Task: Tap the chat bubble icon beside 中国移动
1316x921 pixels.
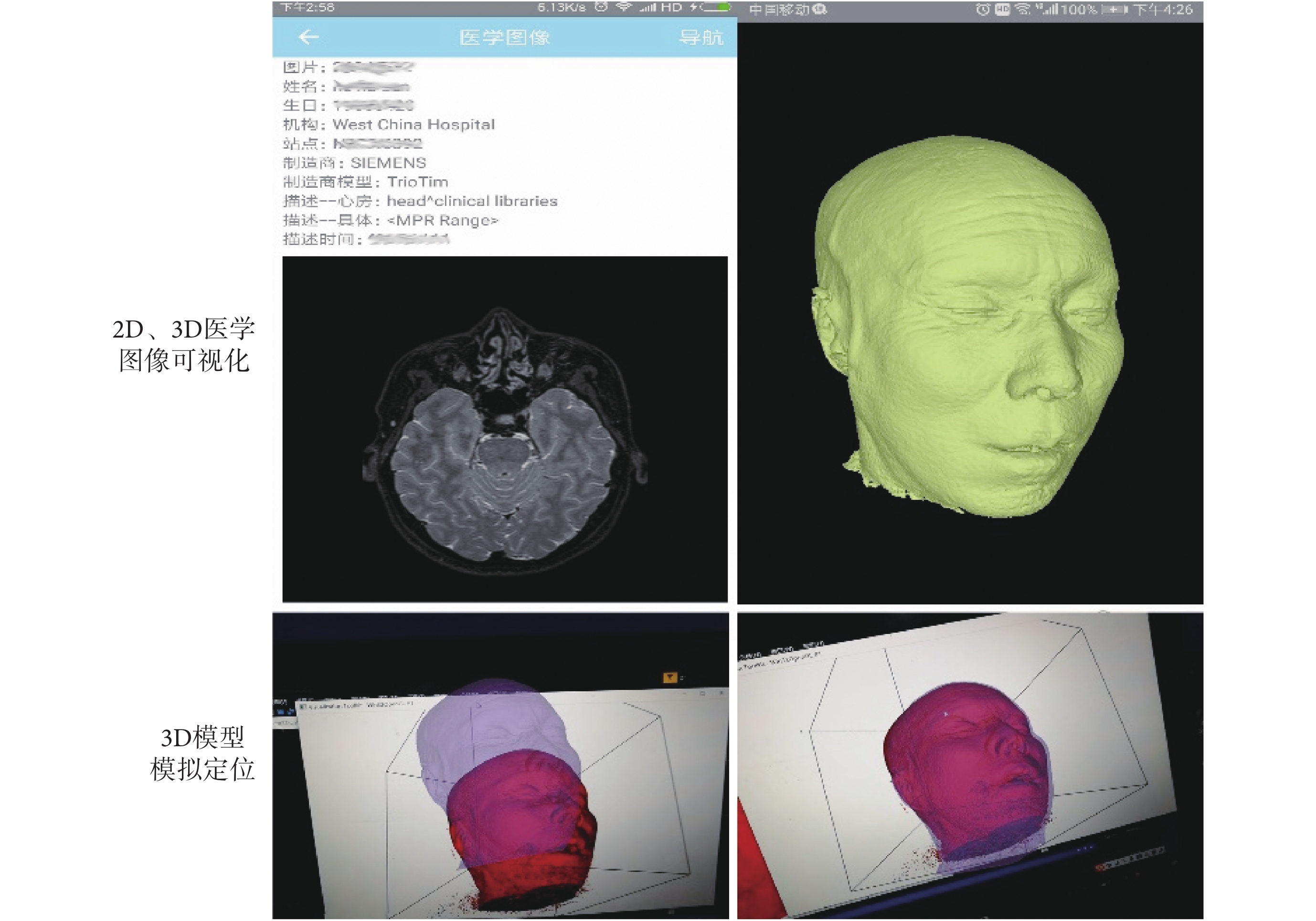Action: point(820,10)
